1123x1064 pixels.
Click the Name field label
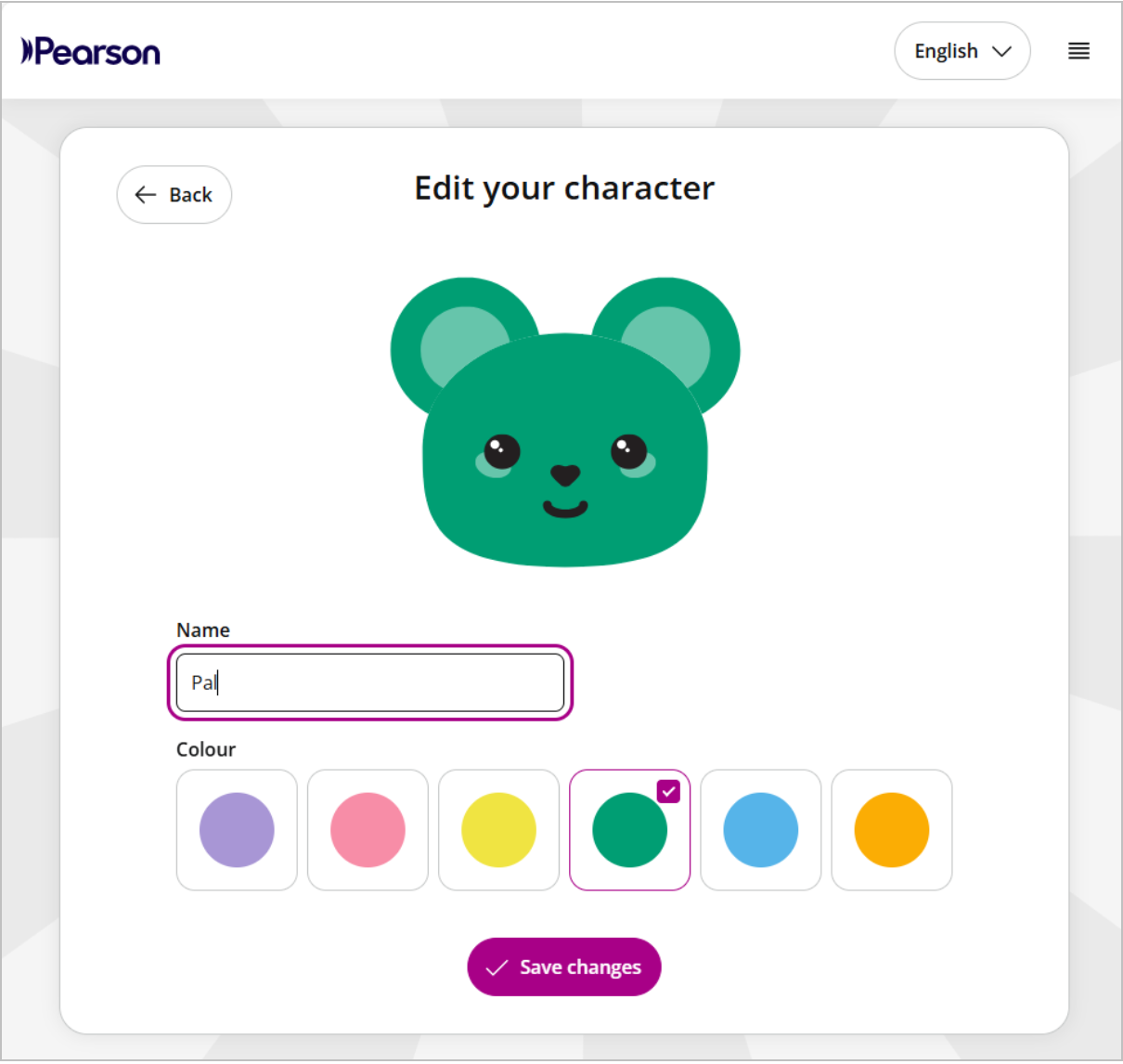pos(203,629)
